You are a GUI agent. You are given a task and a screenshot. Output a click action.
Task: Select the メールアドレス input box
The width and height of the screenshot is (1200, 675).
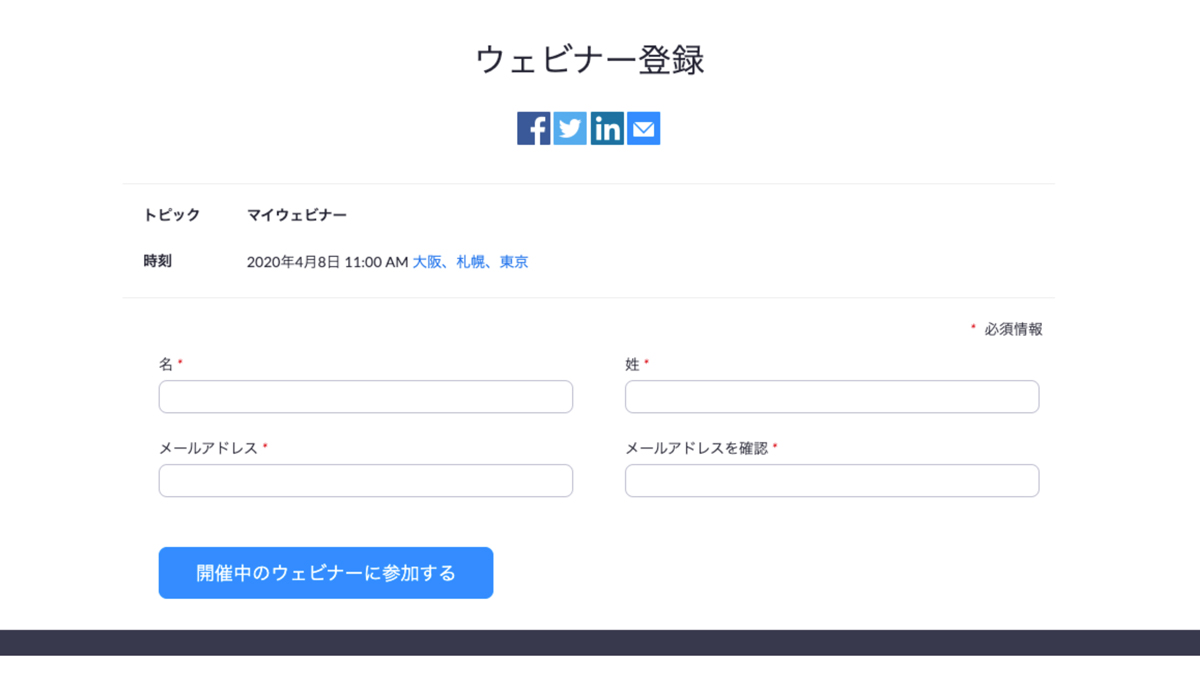point(366,480)
